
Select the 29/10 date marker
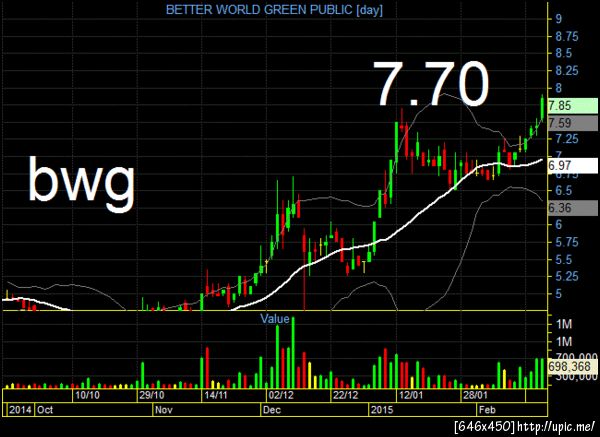point(152,395)
